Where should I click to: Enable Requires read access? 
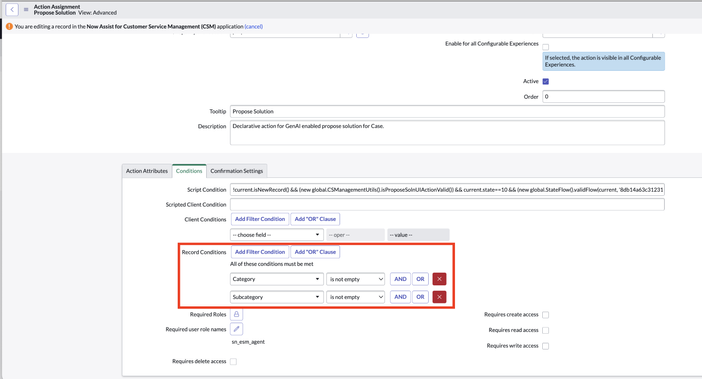pos(545,330)
